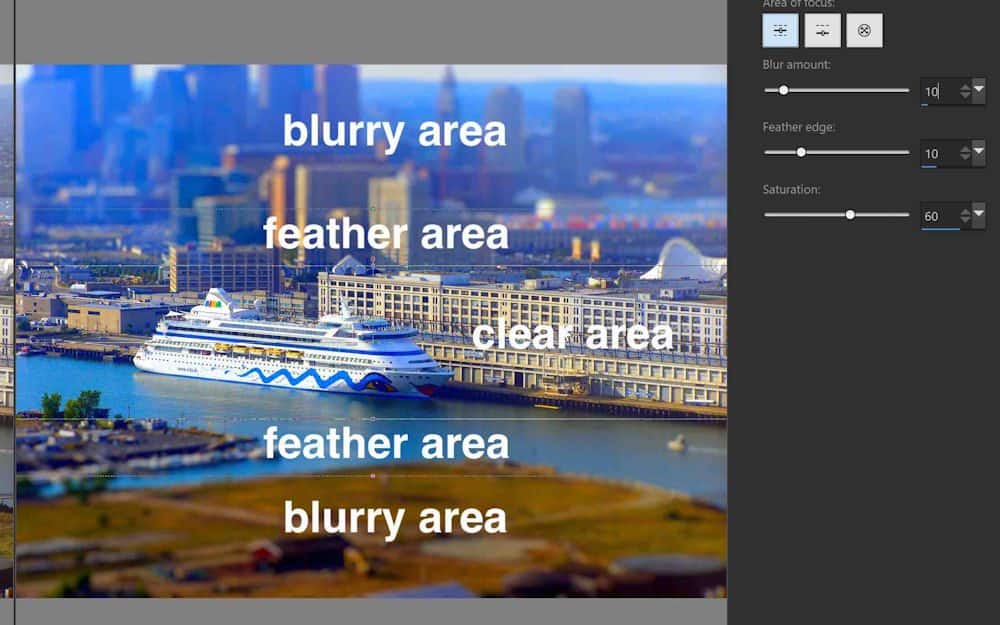Select the Feather edge value field
Screen dimensions: 1000x625
pyautogui.click(x=935, y=152)
